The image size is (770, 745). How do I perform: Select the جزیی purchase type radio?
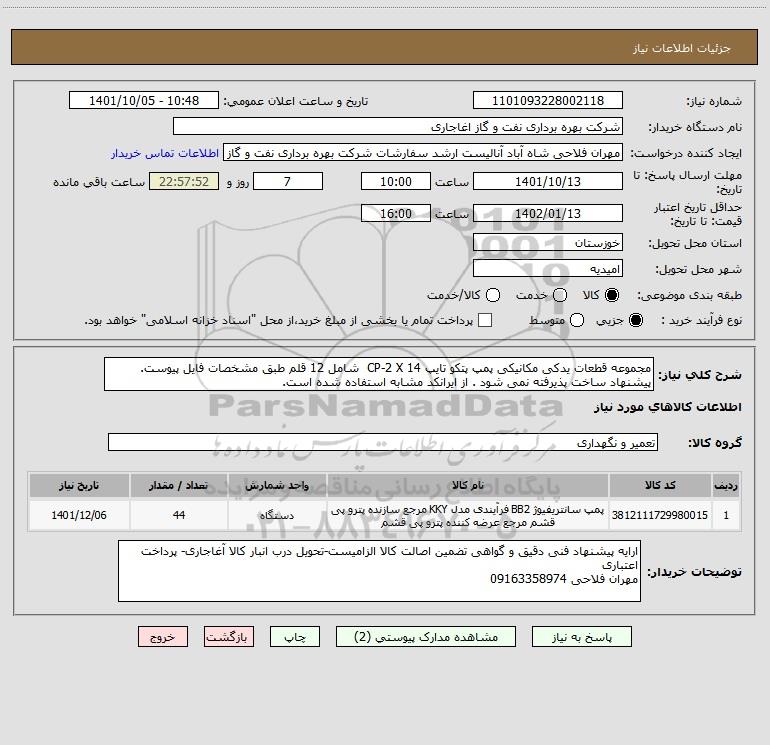(636, 320)
